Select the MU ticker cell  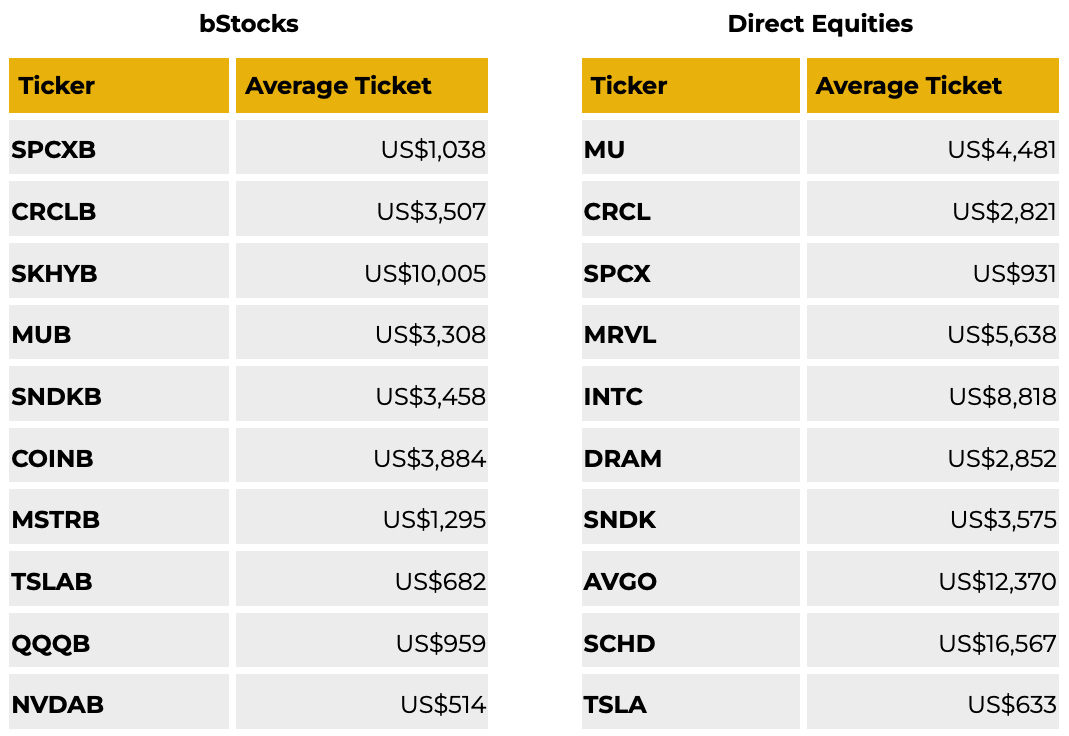(691, 147)
